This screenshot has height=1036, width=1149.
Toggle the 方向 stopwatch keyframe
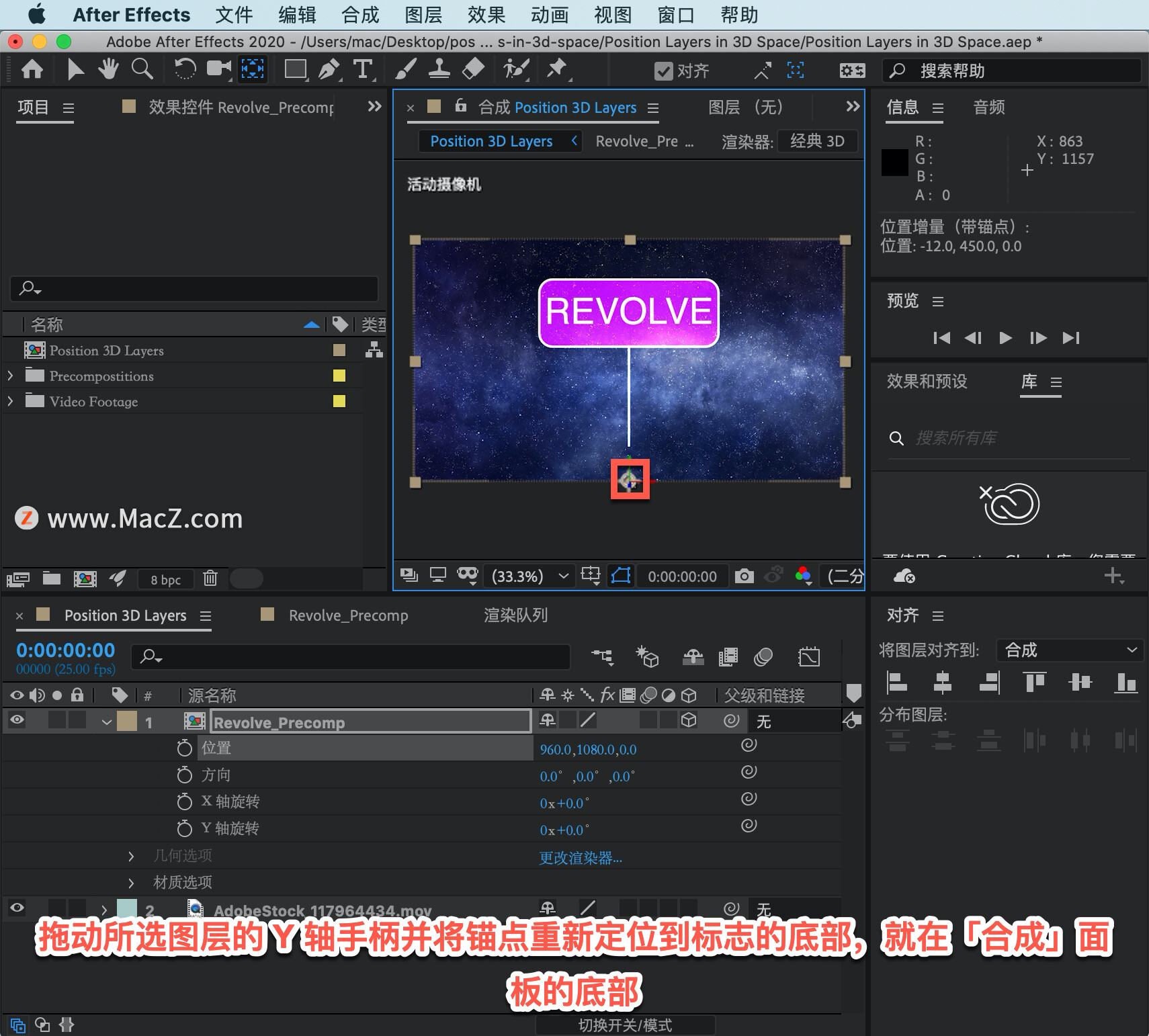coord(184,775)
